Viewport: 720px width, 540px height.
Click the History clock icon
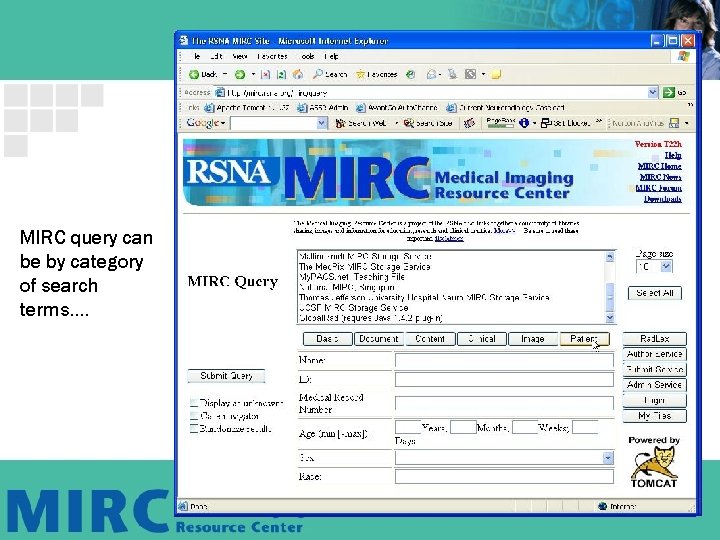(x=411, y=74)
